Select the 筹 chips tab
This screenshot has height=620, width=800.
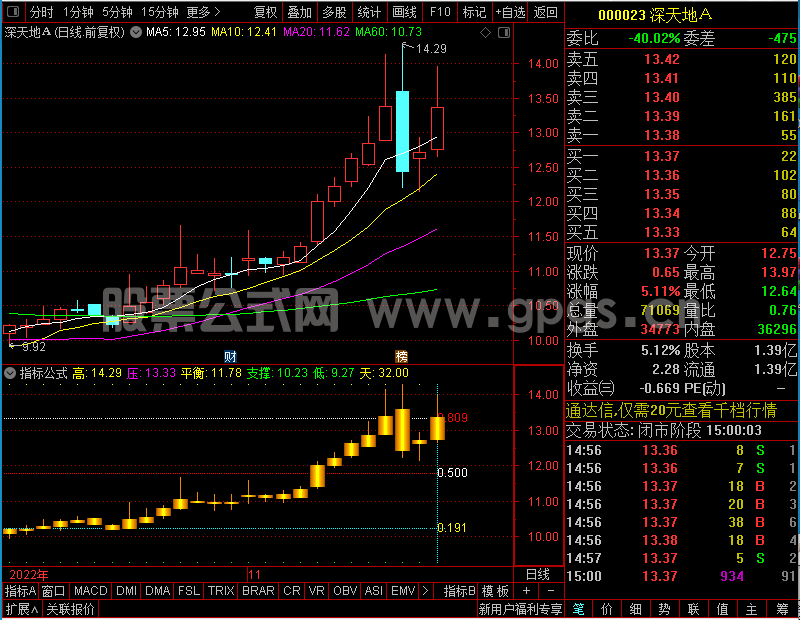point(783,609)
